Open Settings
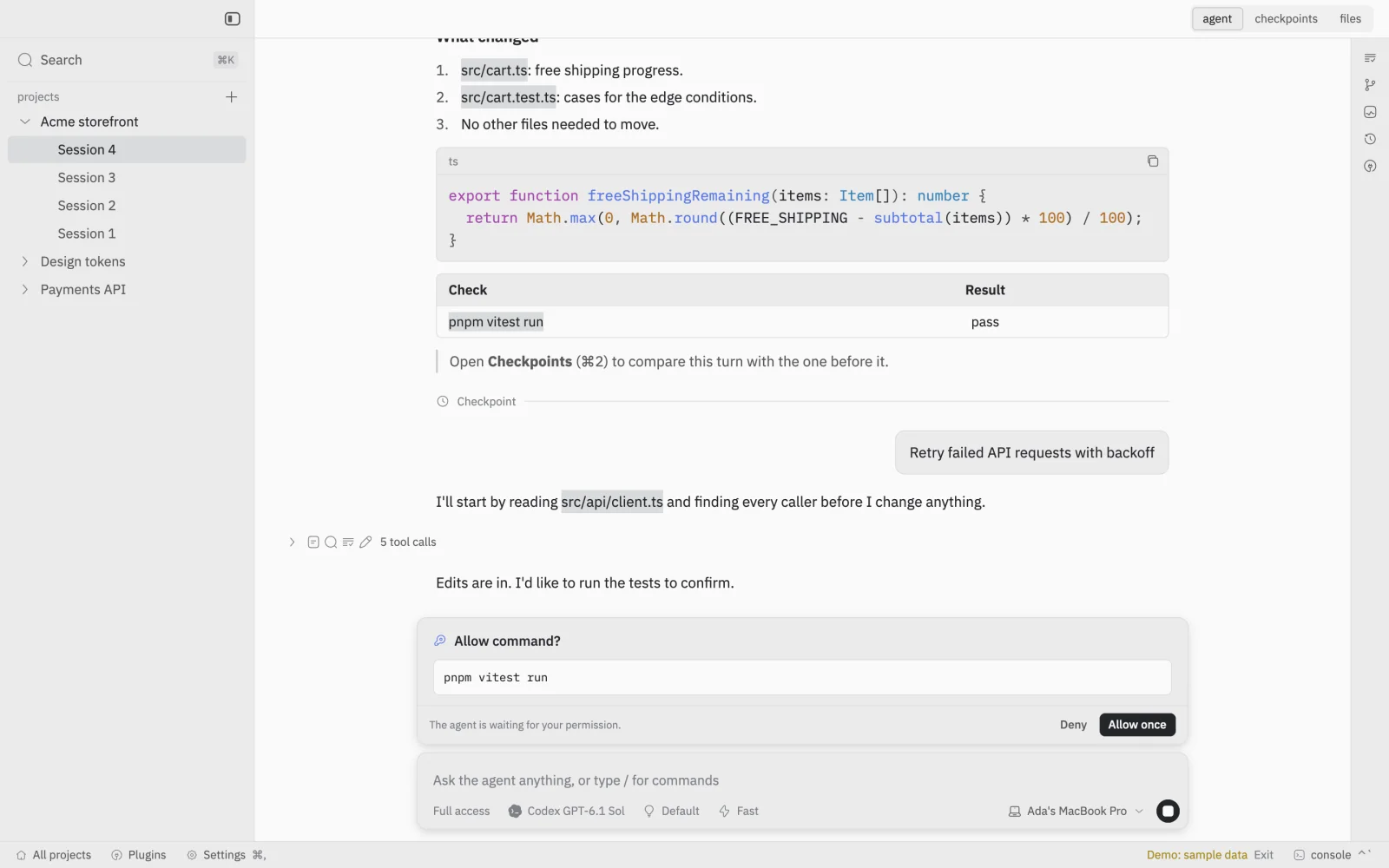Screen dimensions: 1389x868 226,855
